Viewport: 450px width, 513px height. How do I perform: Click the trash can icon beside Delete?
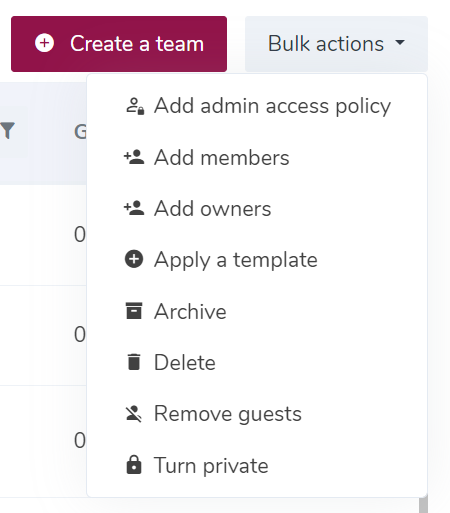click(134, 362)
